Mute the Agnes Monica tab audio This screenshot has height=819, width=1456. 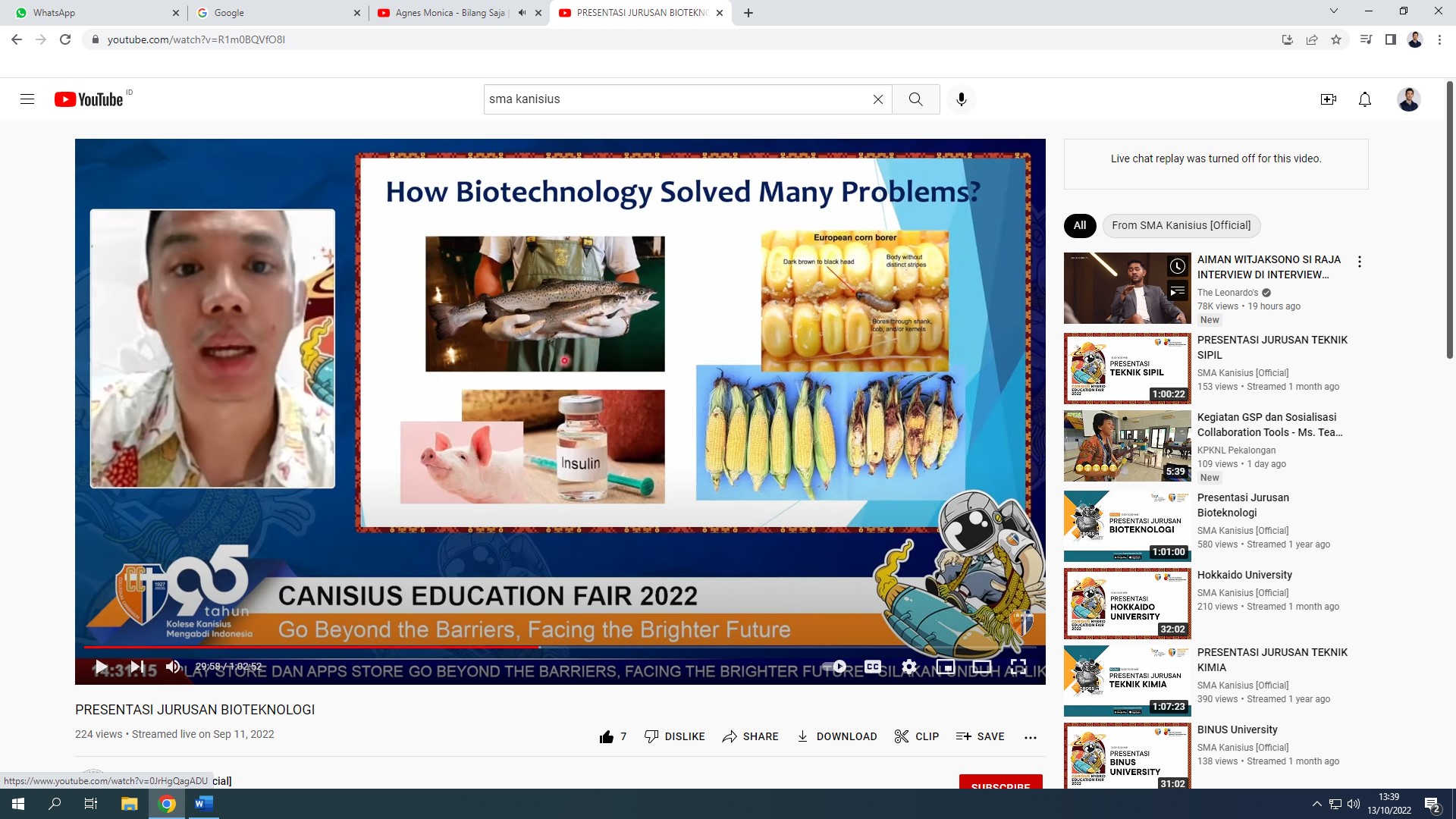[522, 13]
